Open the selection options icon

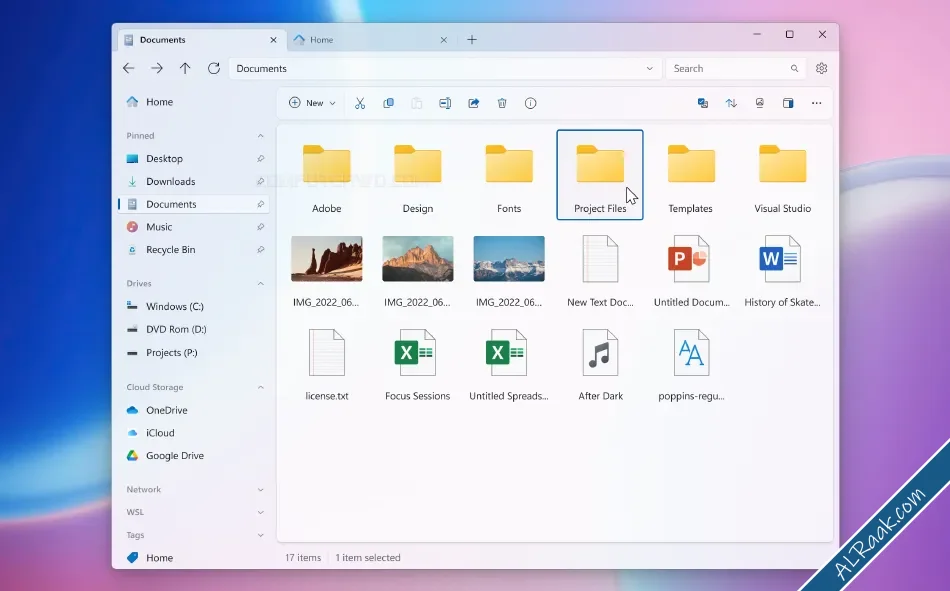tap(703, 103)
